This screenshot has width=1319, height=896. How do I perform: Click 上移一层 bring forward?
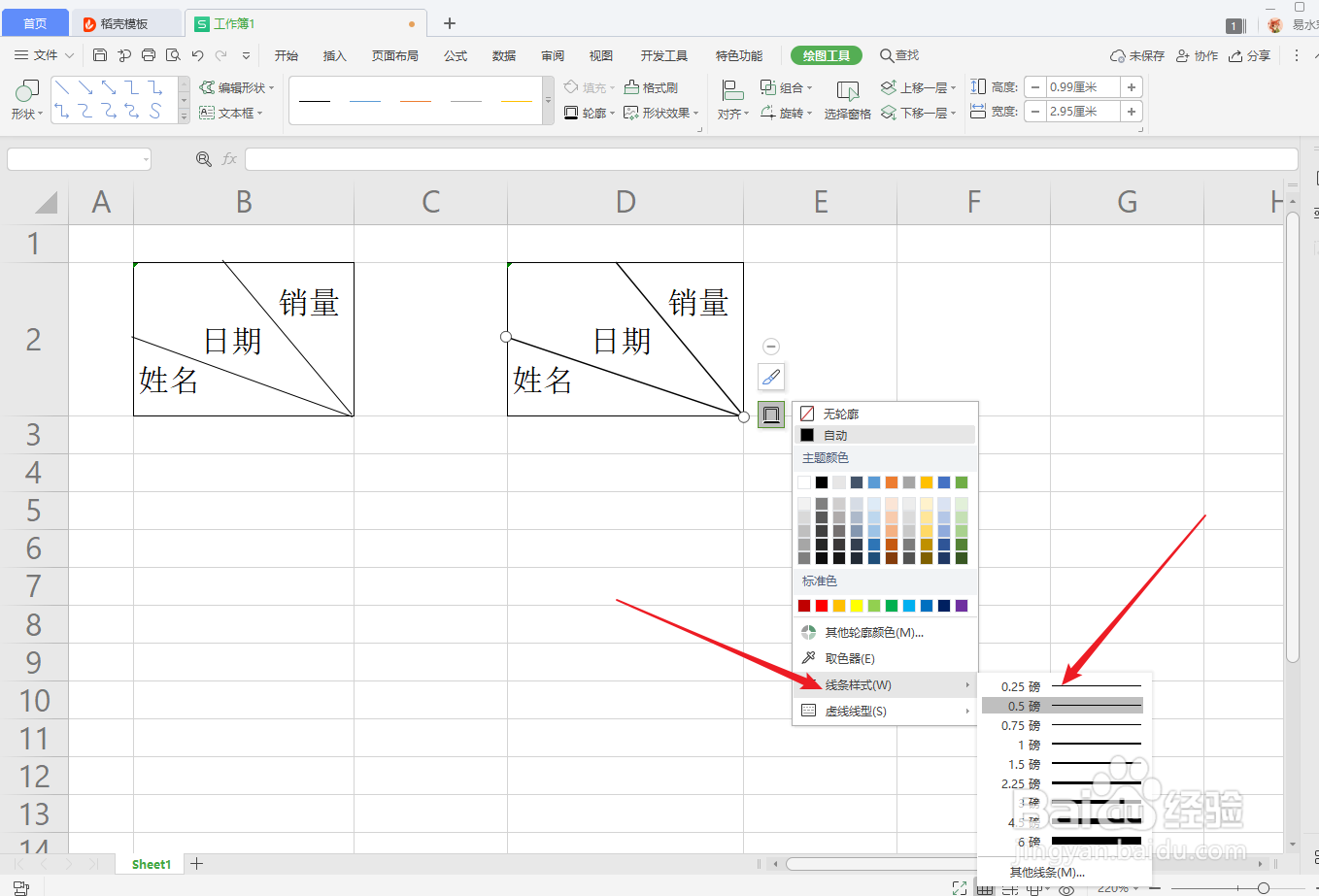tap(918, 87)
